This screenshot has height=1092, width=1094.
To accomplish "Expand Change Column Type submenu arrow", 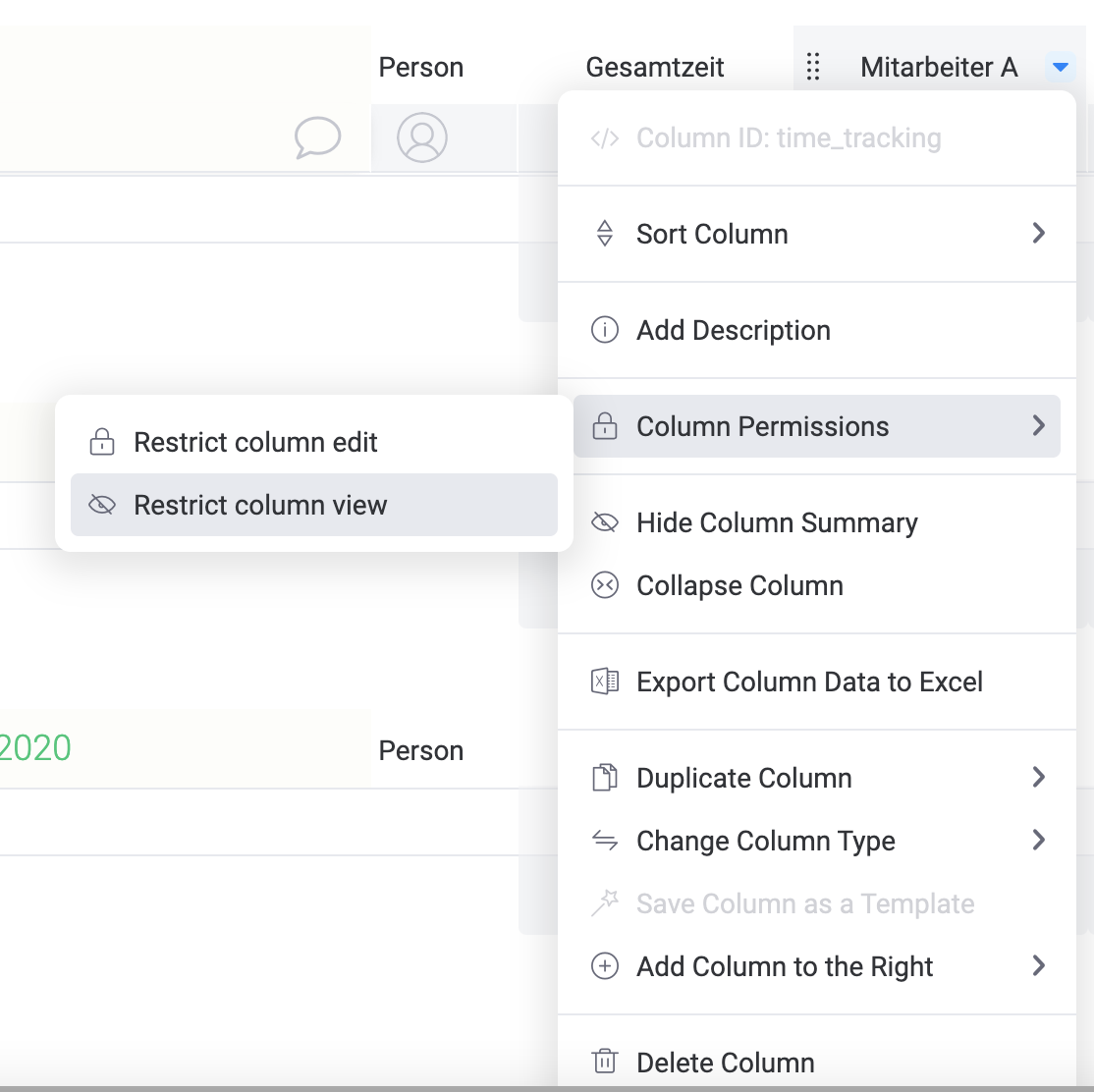I will tap(1038, 841).
